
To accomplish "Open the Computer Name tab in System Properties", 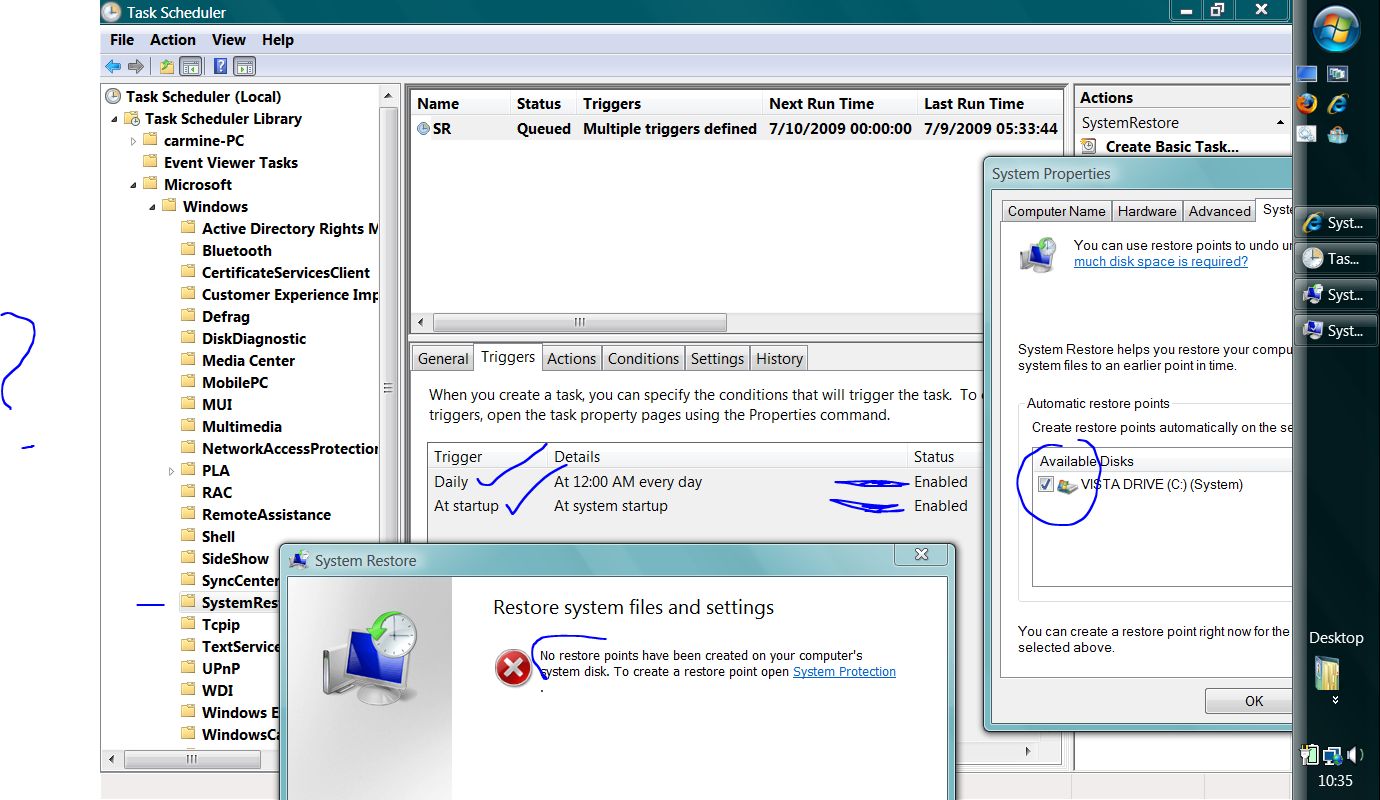I will pyautogui.click(x=1057, y=211).
